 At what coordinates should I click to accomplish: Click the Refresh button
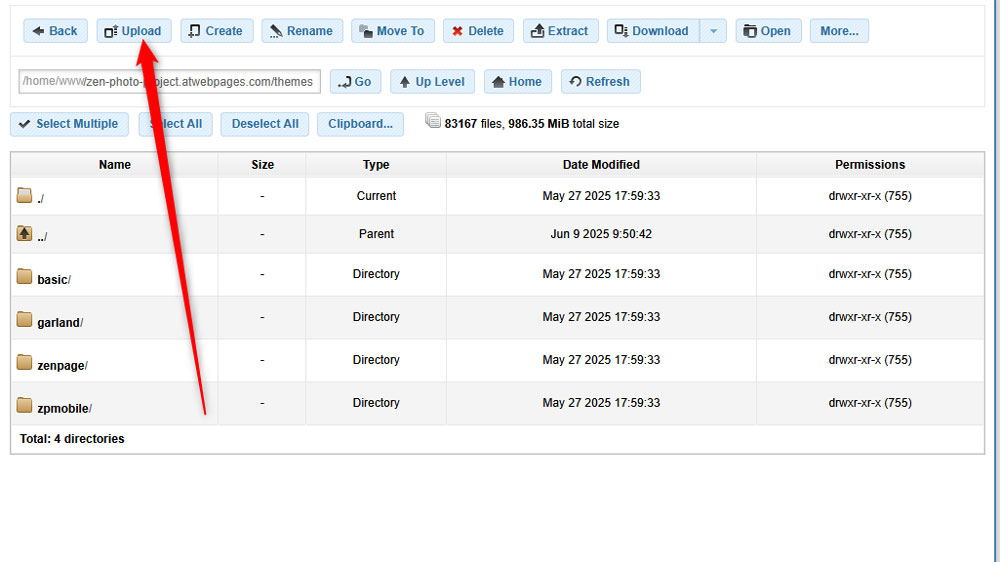click(x=600, y=82)
